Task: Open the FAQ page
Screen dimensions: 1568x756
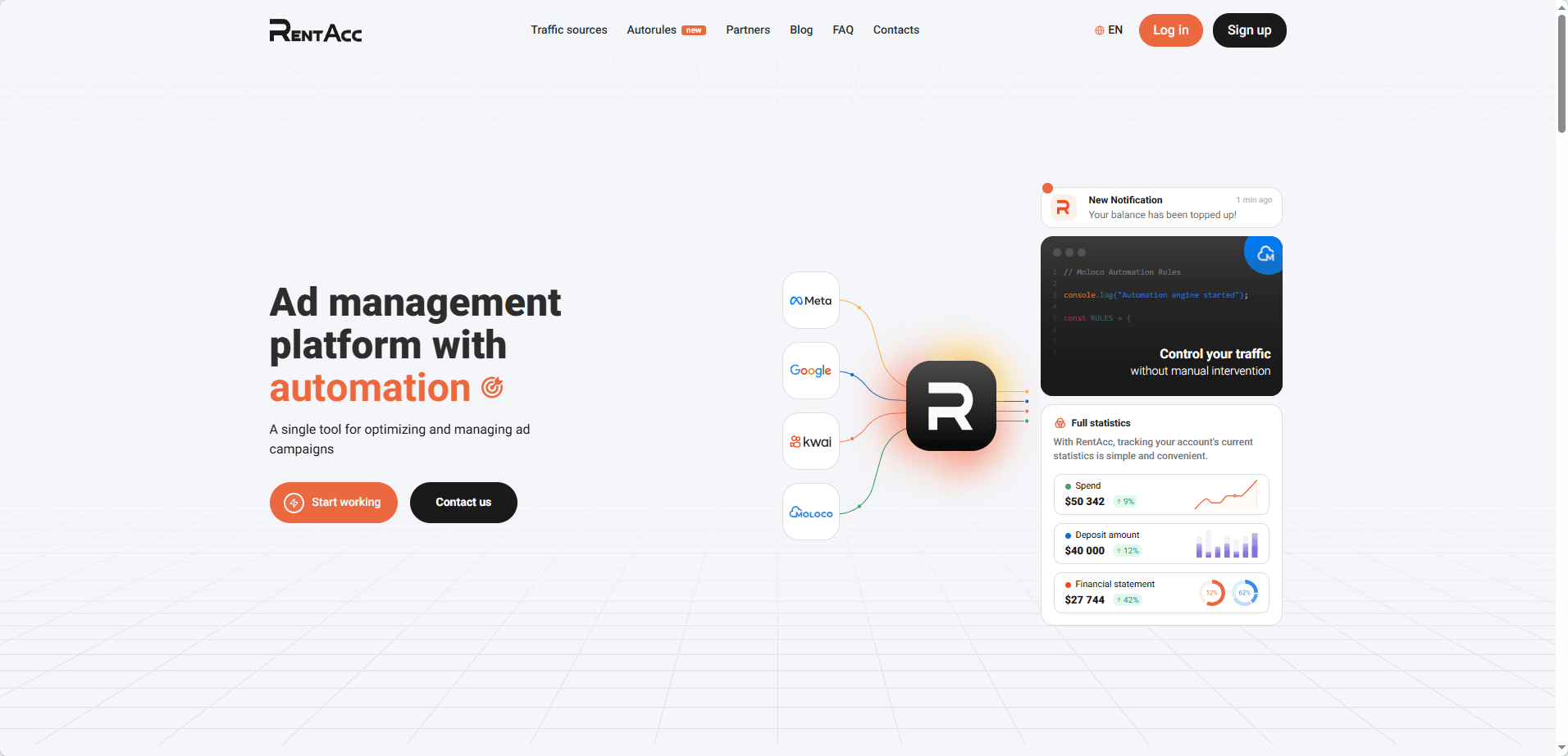Action: point(843,30)
